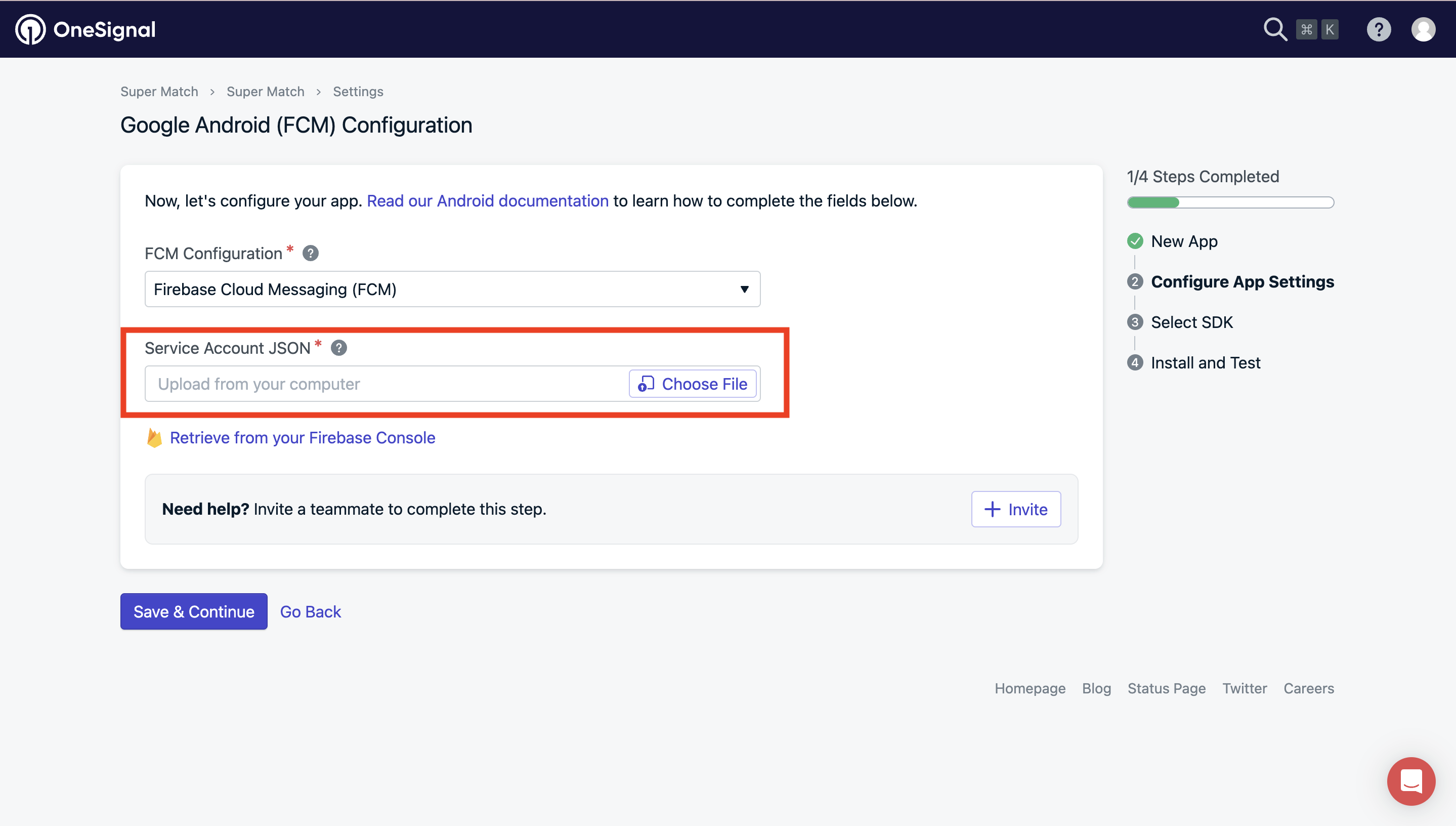The image size is (1456, 826).
Task: Open the Status Page footer link
Action: [1166, 688]
